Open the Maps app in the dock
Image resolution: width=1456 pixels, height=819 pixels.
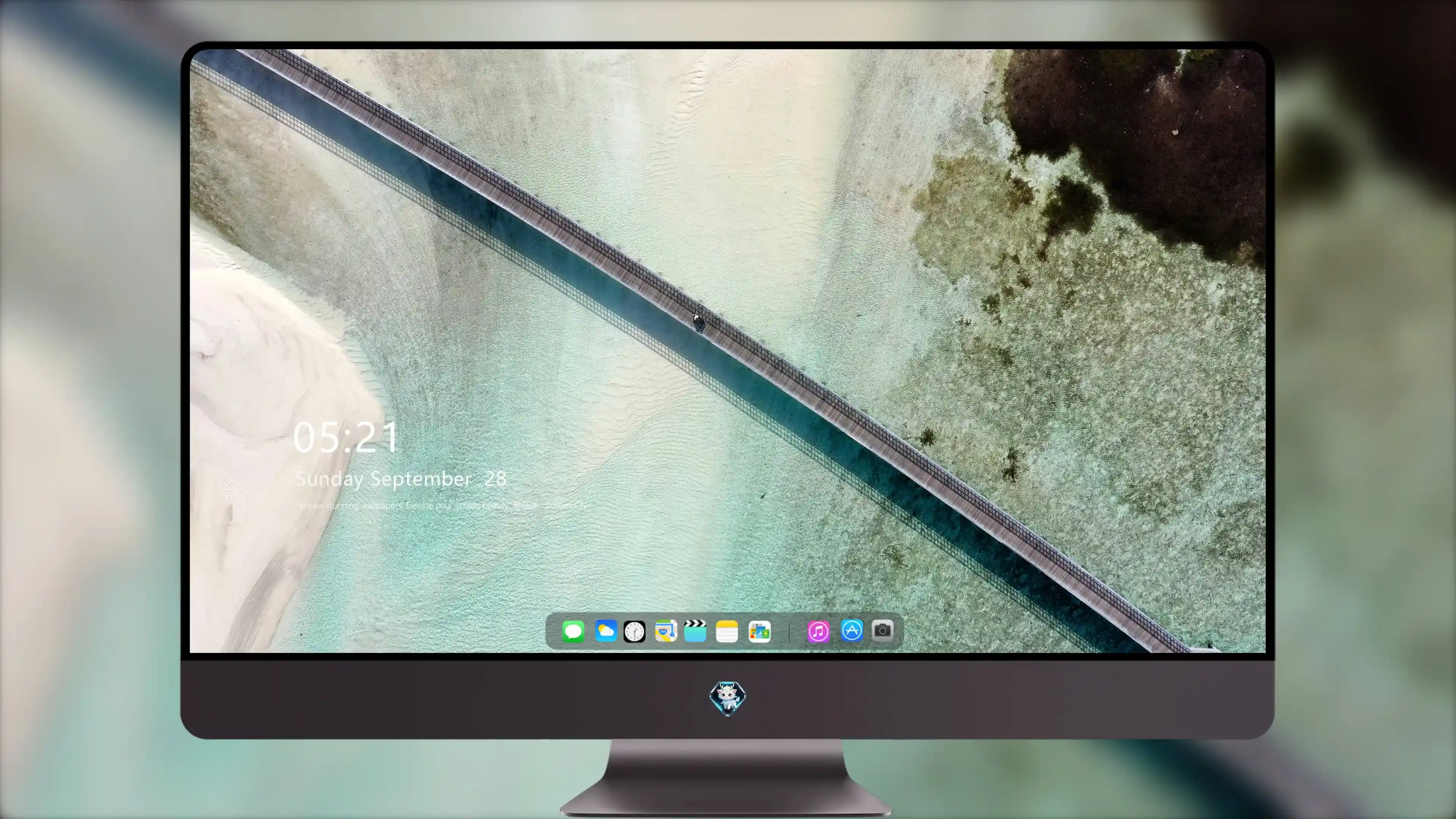666,631
